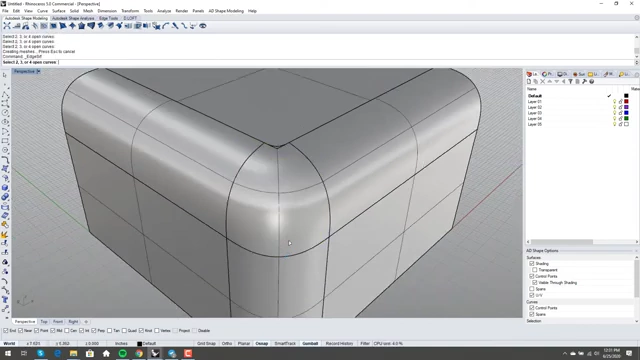Select the box solid tool in left sidebar

pos(5,187)
